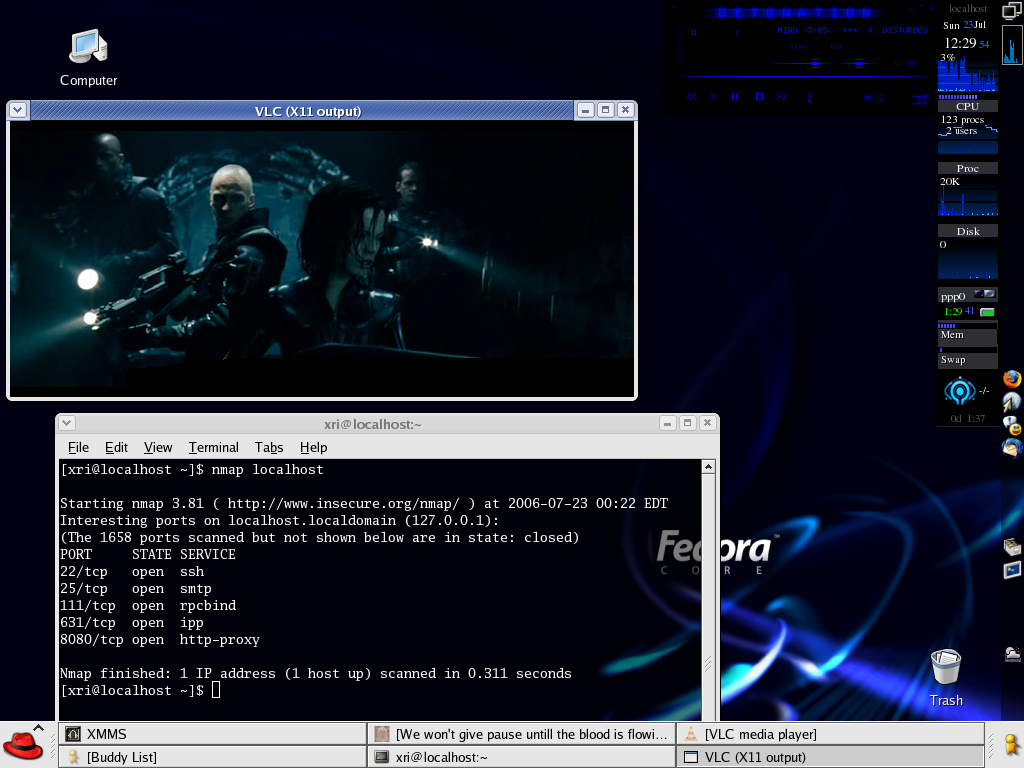The image size is (1024, 768).
Task: Open the Trash desktop icon
Action: point(946,678)
